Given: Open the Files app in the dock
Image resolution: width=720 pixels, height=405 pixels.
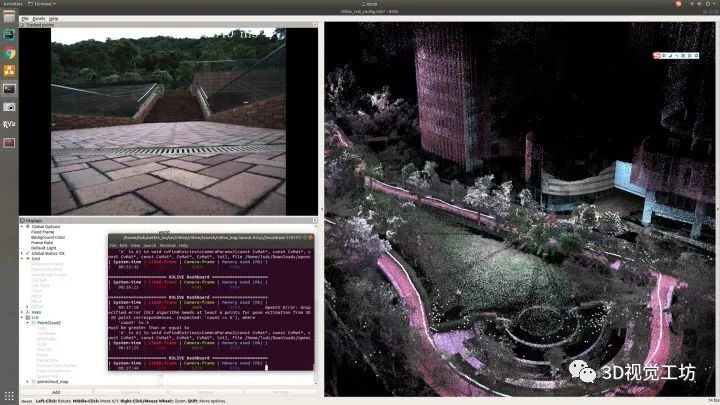Looking at the screenshot, I should point(9,17).
